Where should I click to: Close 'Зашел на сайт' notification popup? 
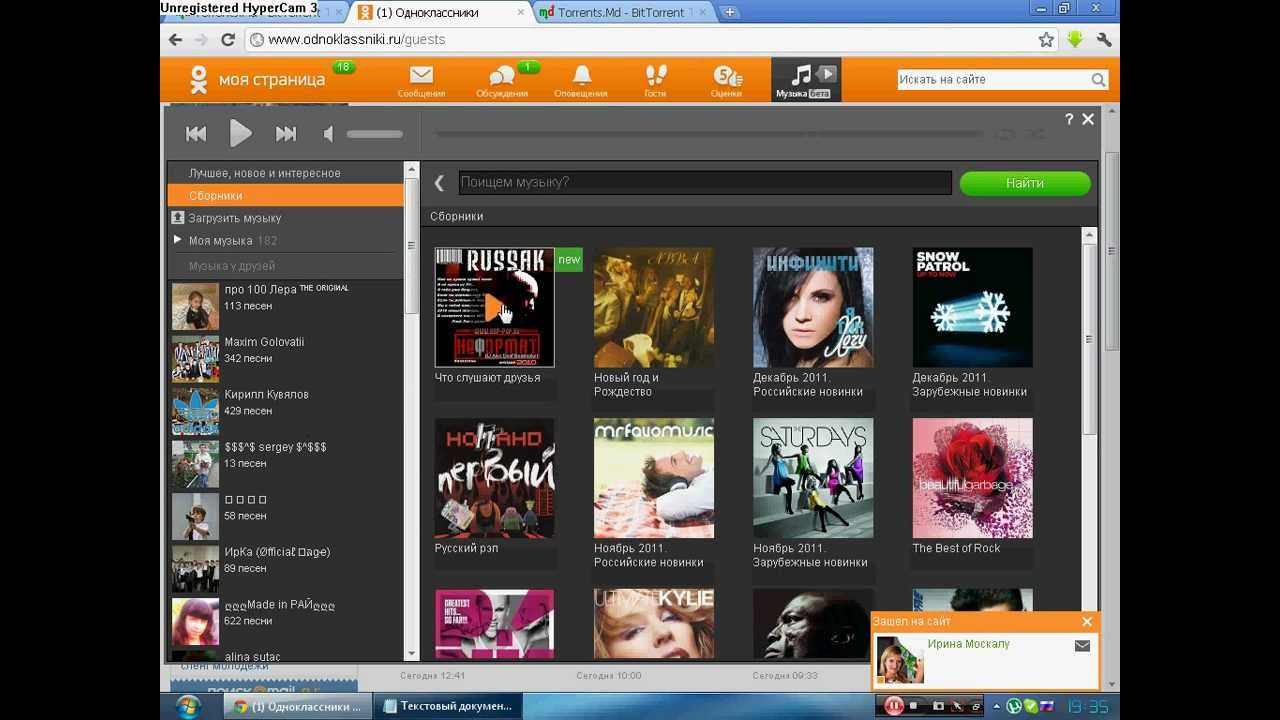pos(1087,622)
